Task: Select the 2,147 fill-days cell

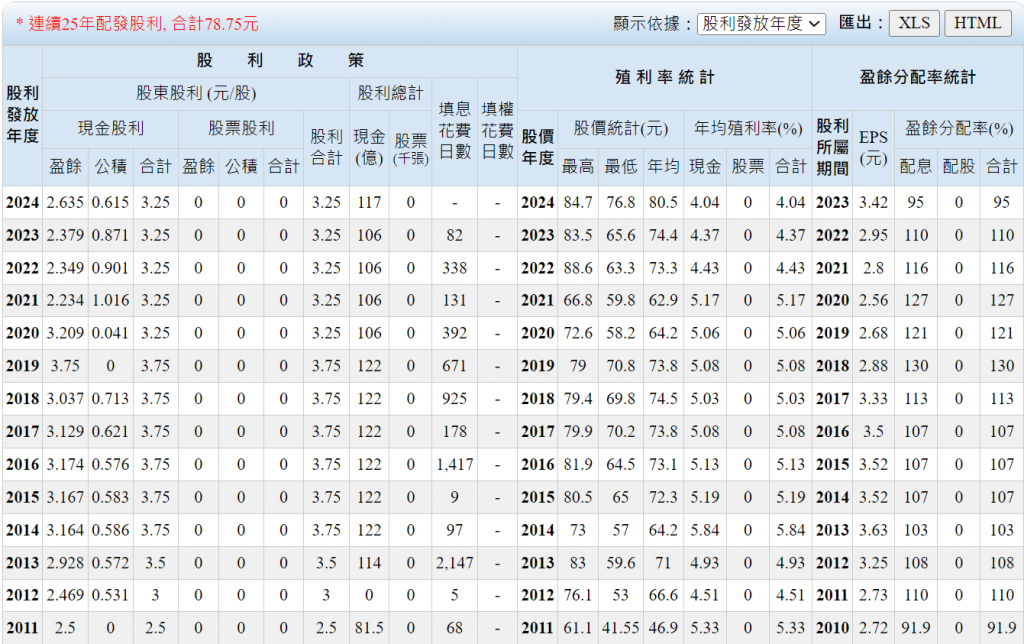Action: [x=454, y=563]
